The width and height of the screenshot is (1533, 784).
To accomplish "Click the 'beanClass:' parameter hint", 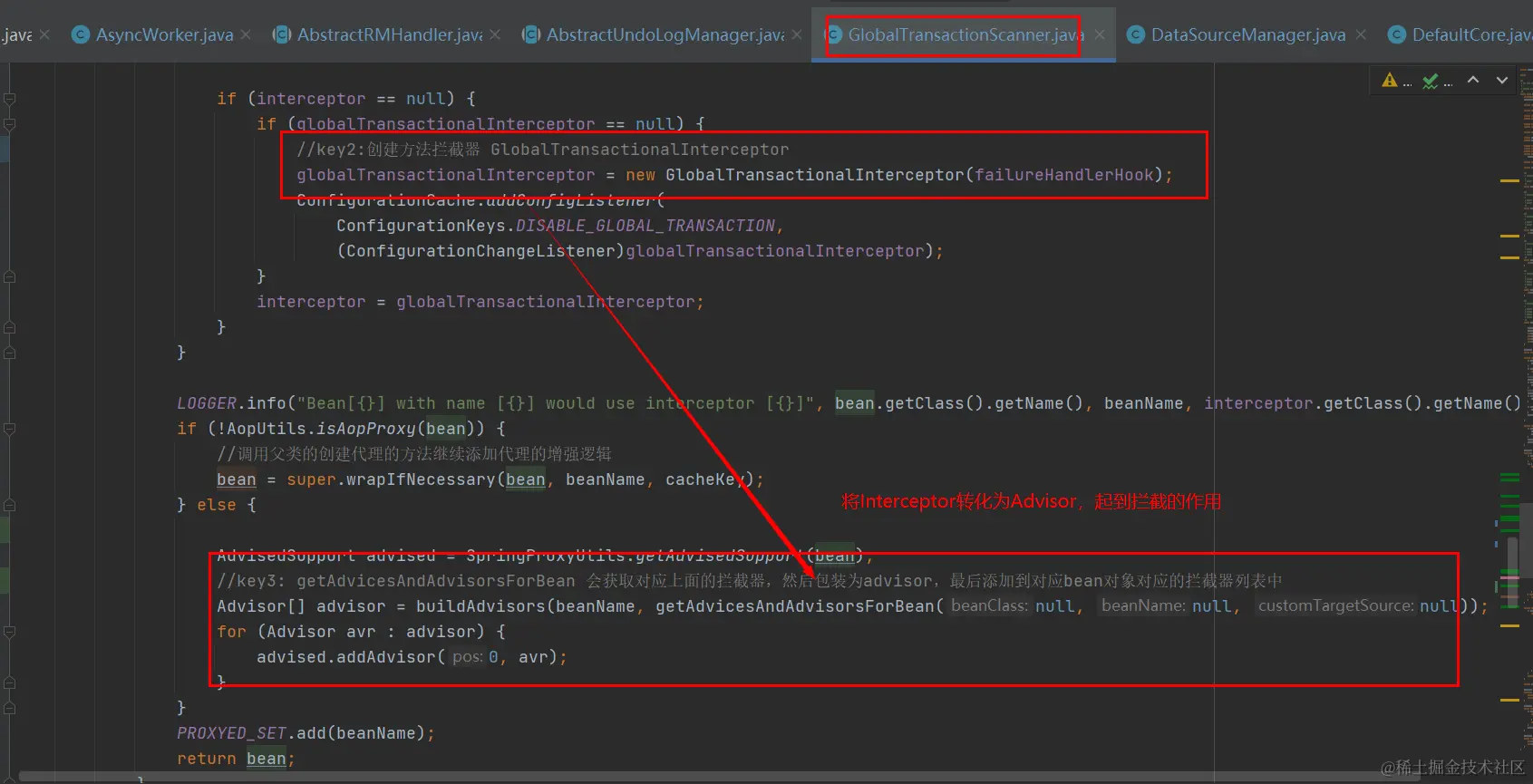I will 989,605.
